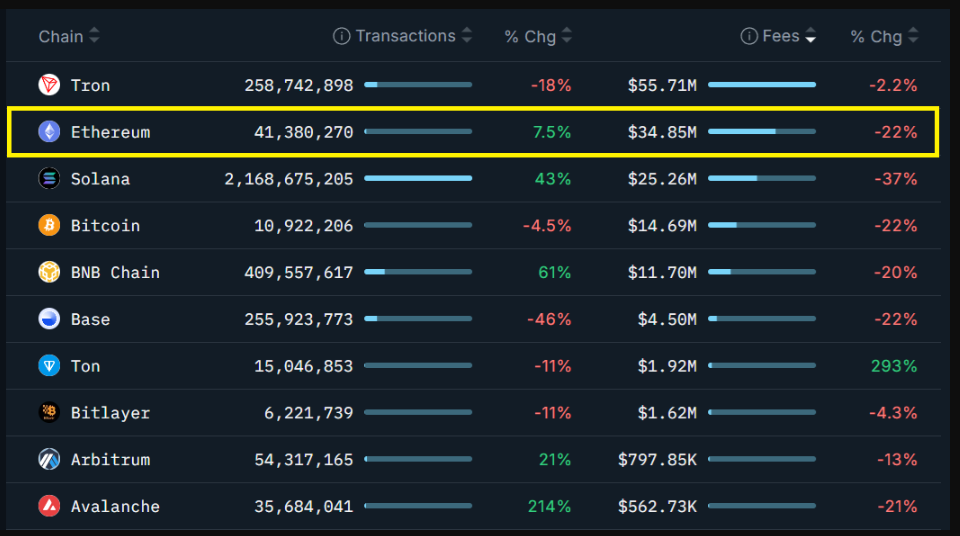The width and height of the screenshot is (960, 536).
Task: Open the Solana chain name link
Action: click(100, 179)
